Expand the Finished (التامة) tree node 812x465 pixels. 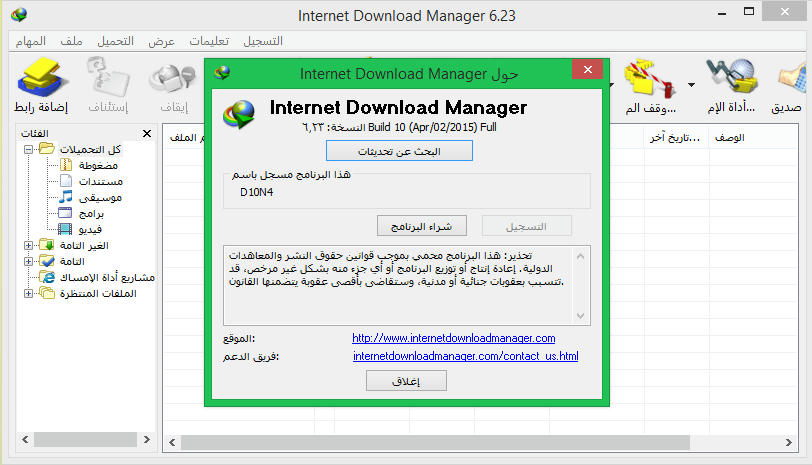pos(28,261)
